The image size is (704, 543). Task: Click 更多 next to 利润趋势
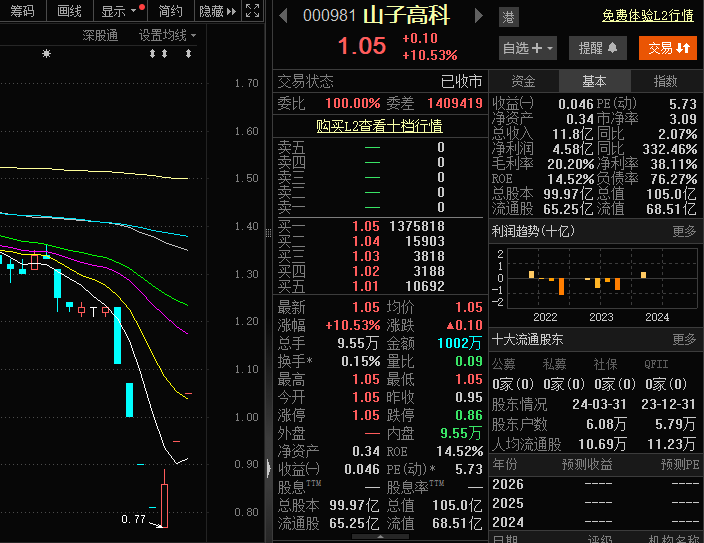684,231
